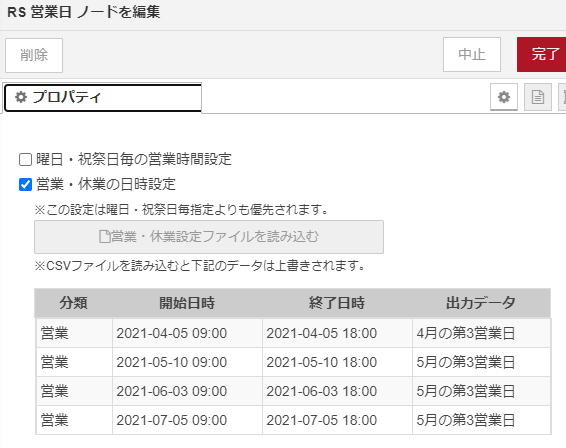Select the プロパティ tab
Viewport: 566px width, 448px height.
[x=103, y=97]
